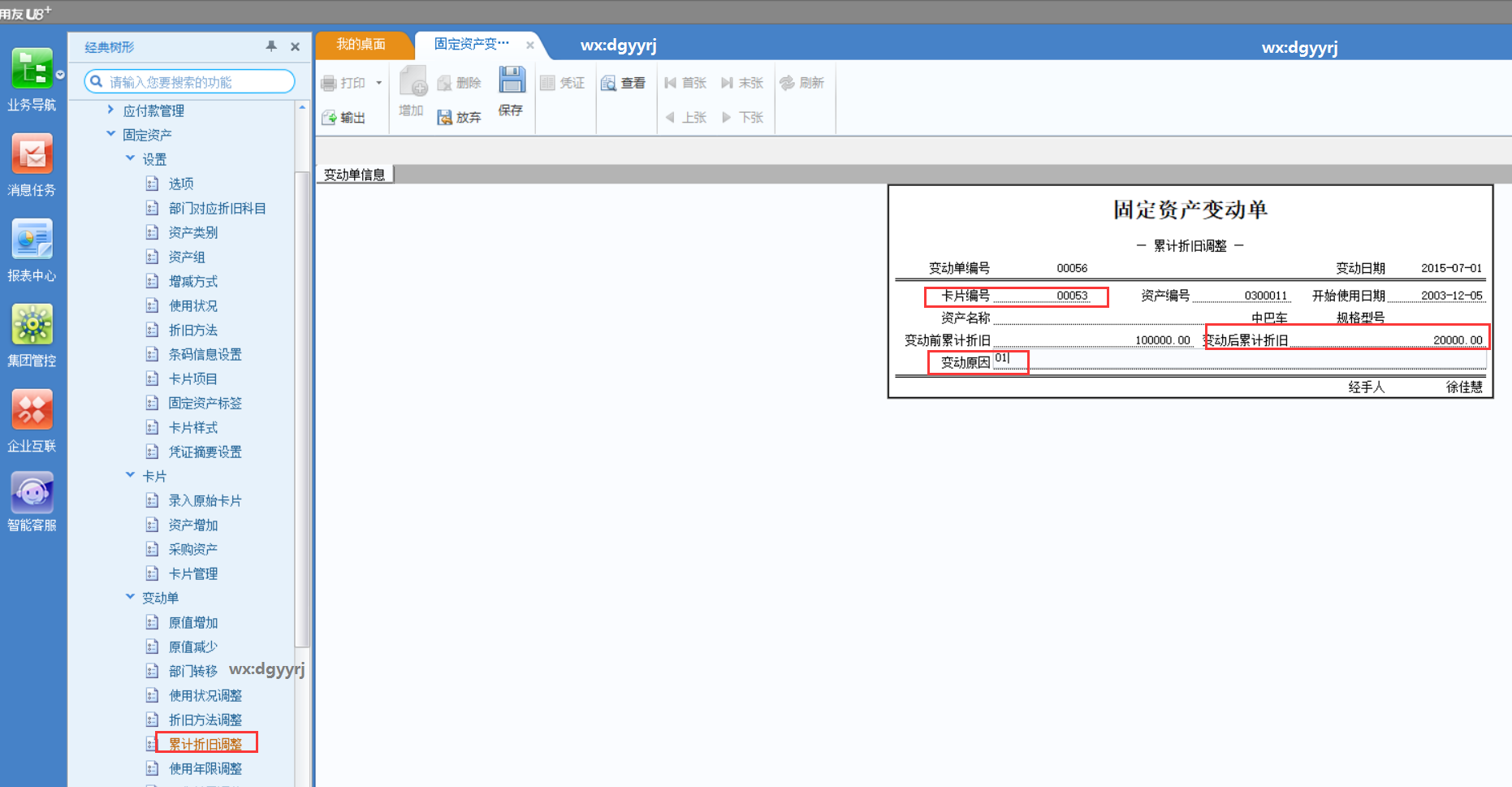Select the 变动单信息 tab
The width and height of the screenshot is (1512, 787).
point(355,174)
